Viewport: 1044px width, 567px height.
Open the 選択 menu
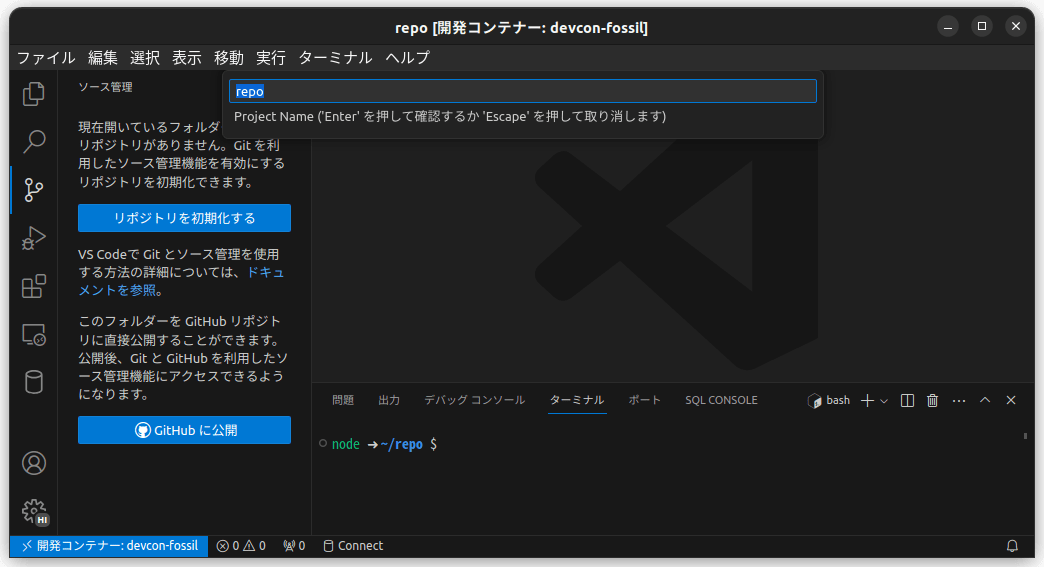(x=144, y=58)
